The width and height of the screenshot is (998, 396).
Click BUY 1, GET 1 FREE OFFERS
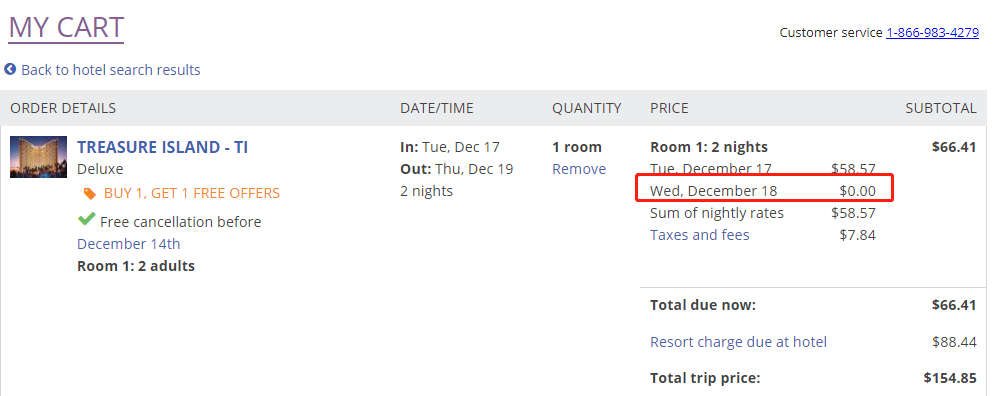click(192, 193)
